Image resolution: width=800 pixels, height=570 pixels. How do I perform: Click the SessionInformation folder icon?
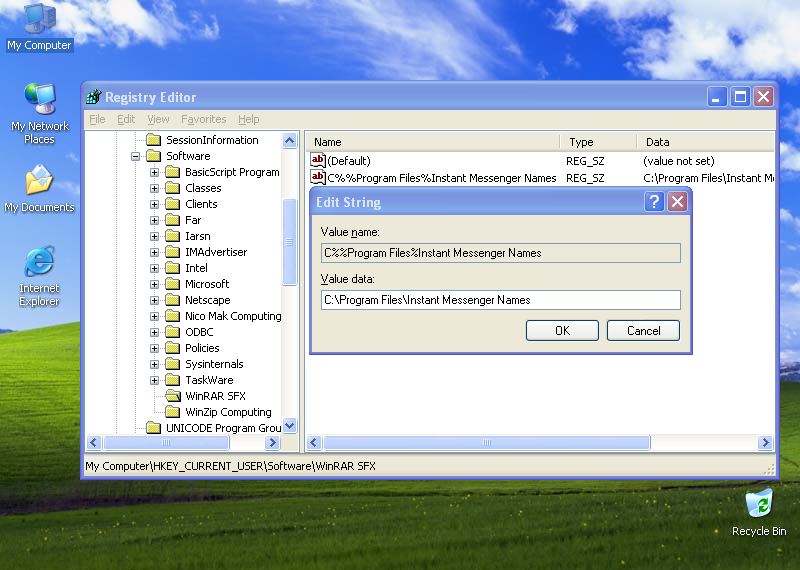click(x=154, y=140)
